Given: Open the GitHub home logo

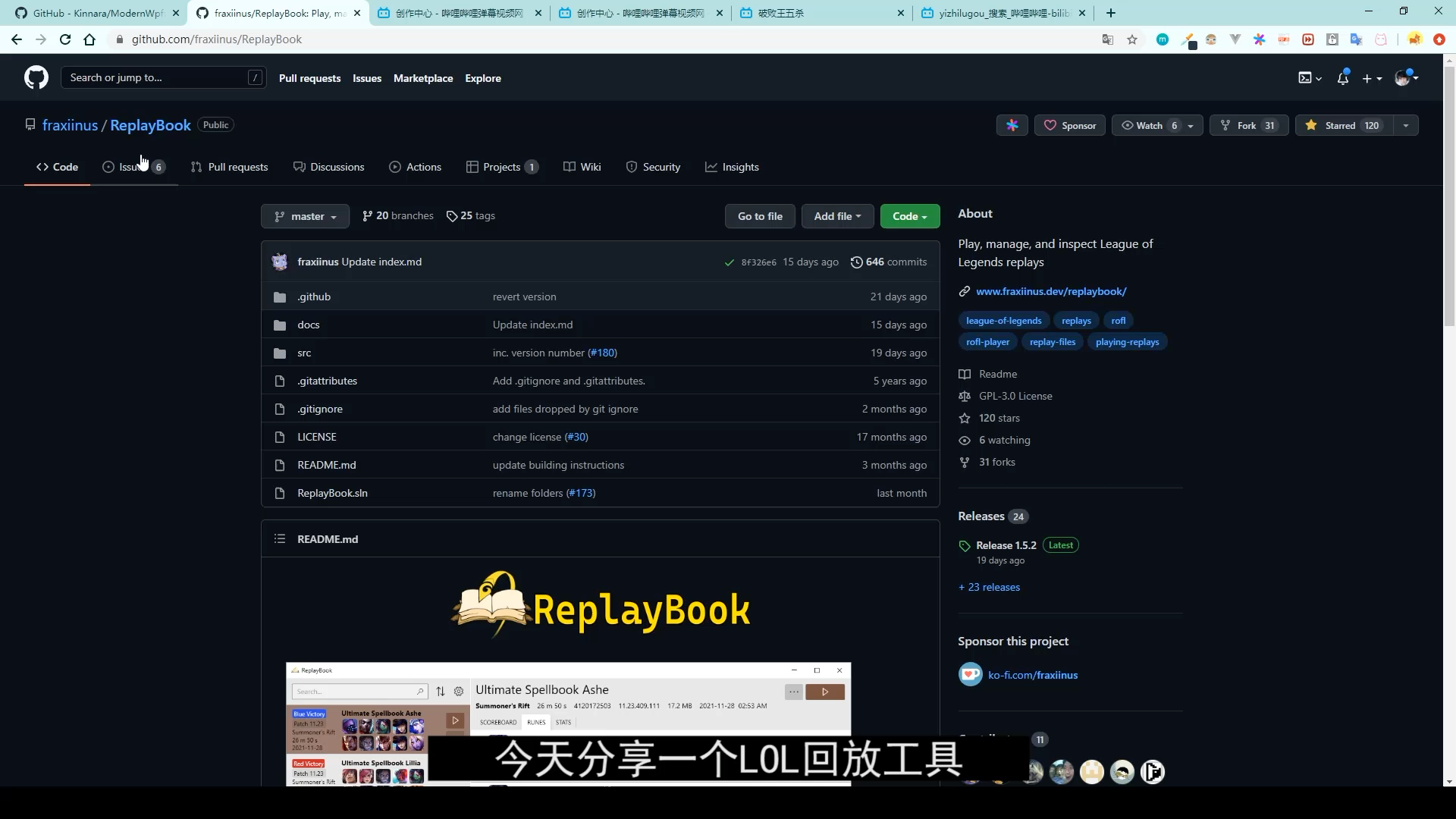Looking at the screenshot, I should [36, 77].
